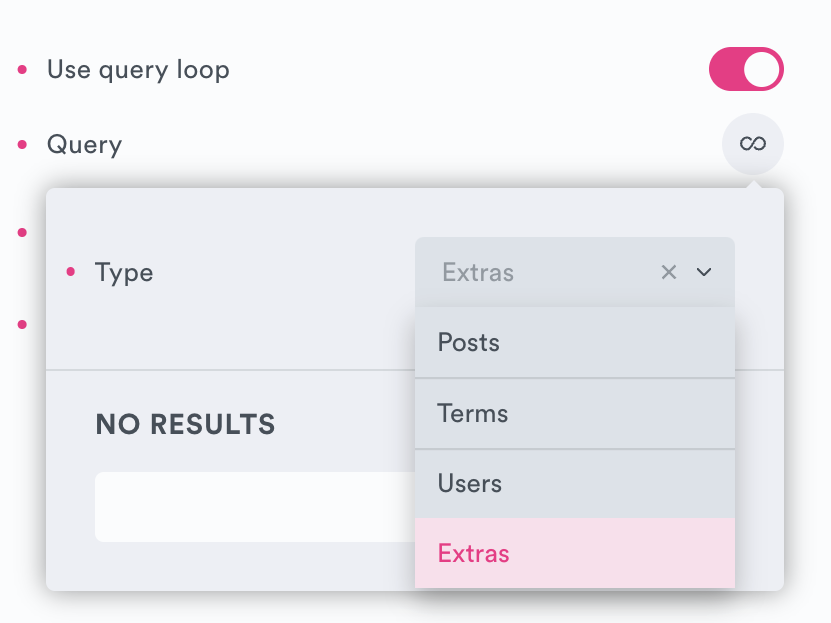Click the popup pointer below Query icon
The image size is (831, 623).
pos(757,184)
